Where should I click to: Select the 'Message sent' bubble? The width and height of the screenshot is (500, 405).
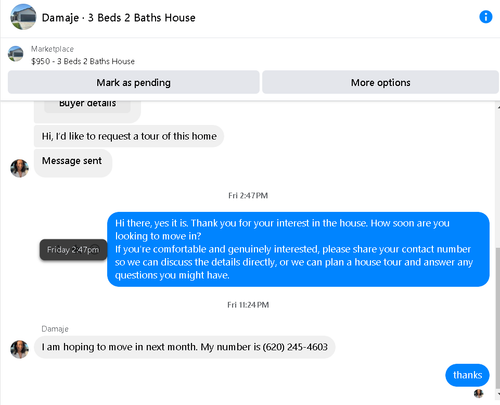(73, 163)
